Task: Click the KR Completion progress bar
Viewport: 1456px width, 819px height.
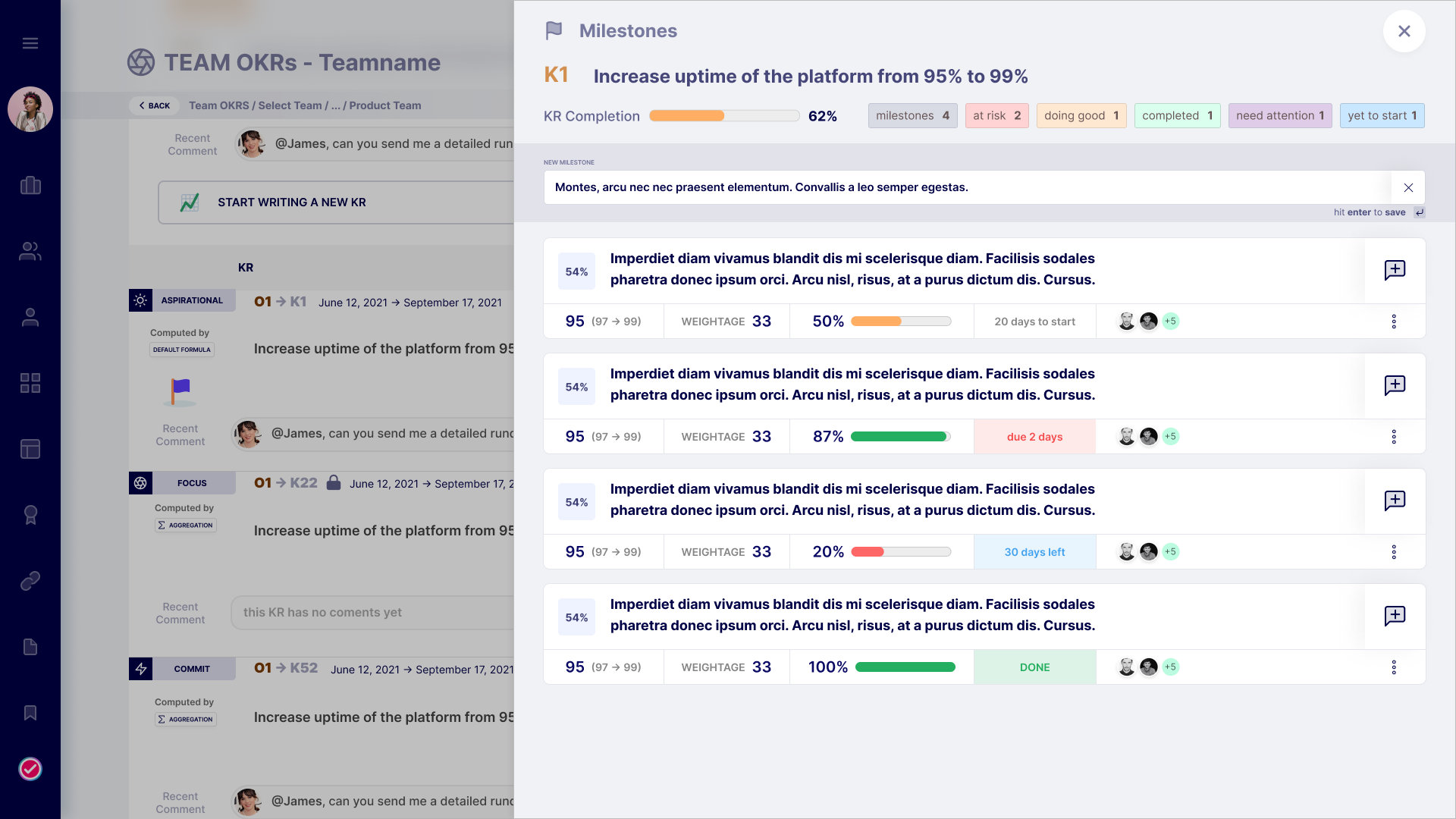Action: pyautogui.click(x=724, y=116)
